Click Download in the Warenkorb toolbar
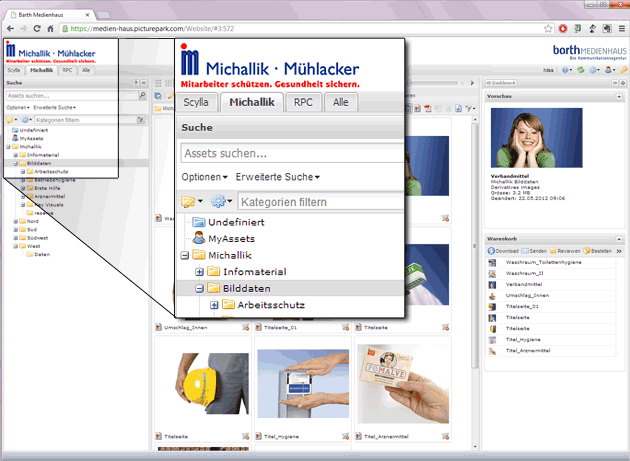 (503, 251)
